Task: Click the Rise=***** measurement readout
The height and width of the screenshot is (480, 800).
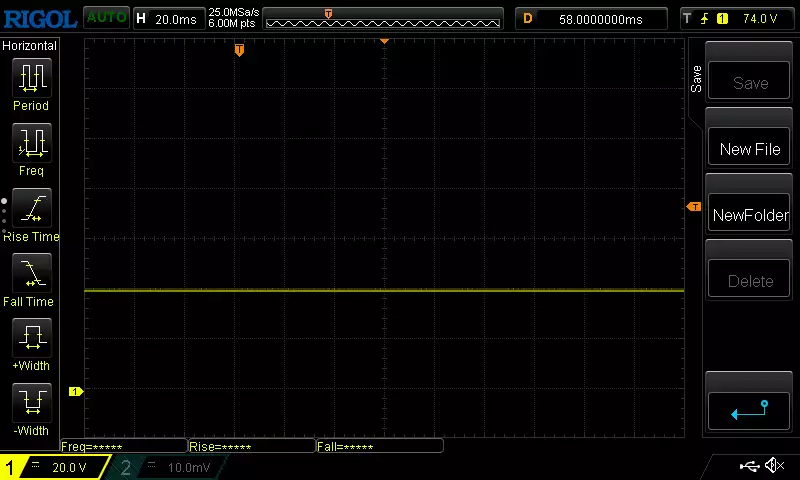Action: [252, 446]
